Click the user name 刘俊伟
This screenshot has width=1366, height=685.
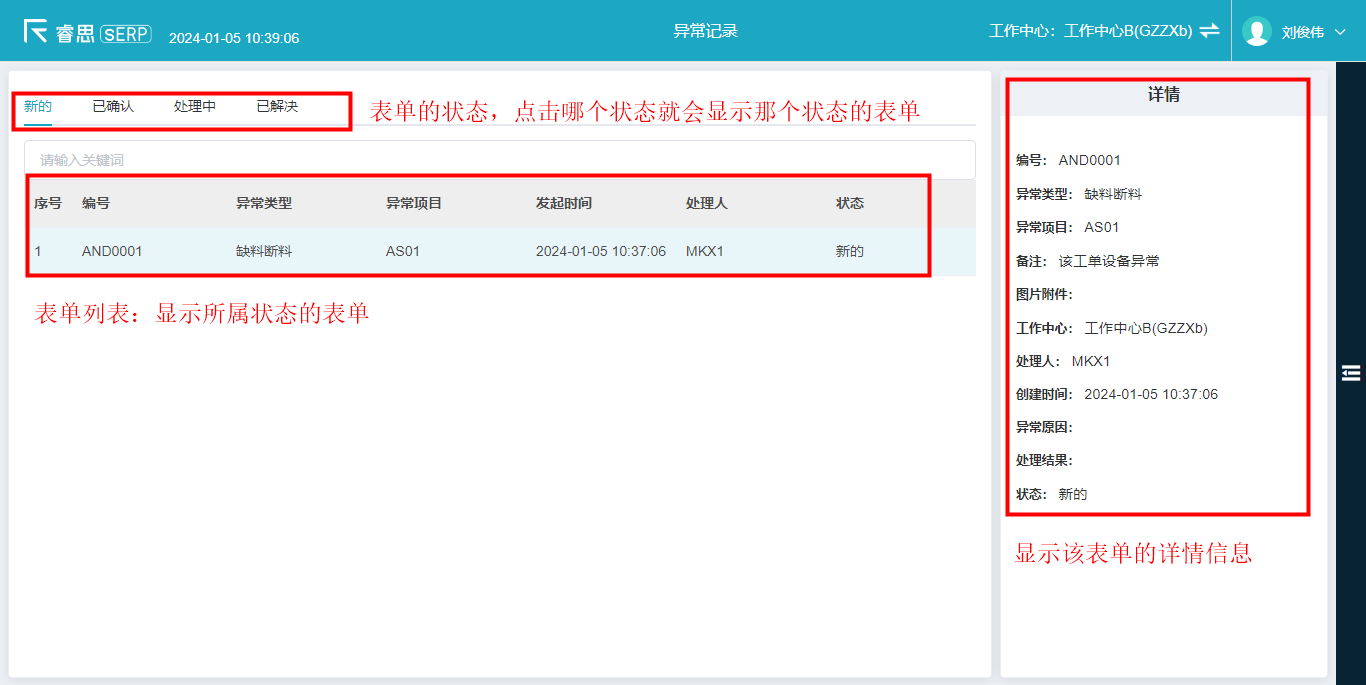(1302, 32)
